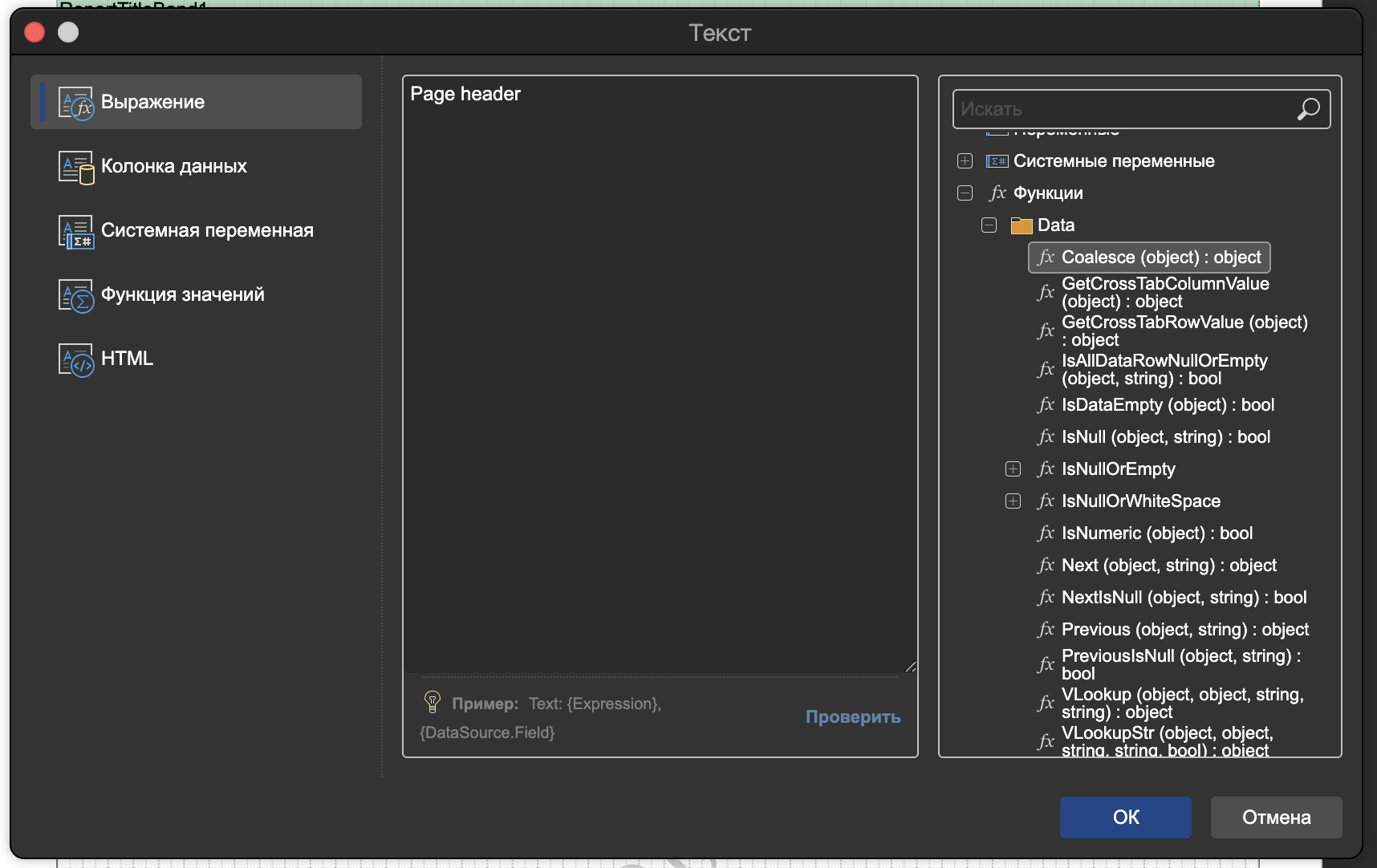This screenshot has width=1377, height=868.
Task: Click the Функции fx icon
Action: click(997, 193)
